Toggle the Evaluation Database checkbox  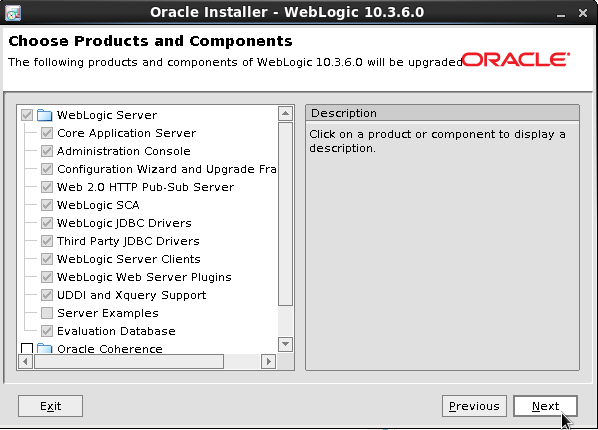pos(47,331)
